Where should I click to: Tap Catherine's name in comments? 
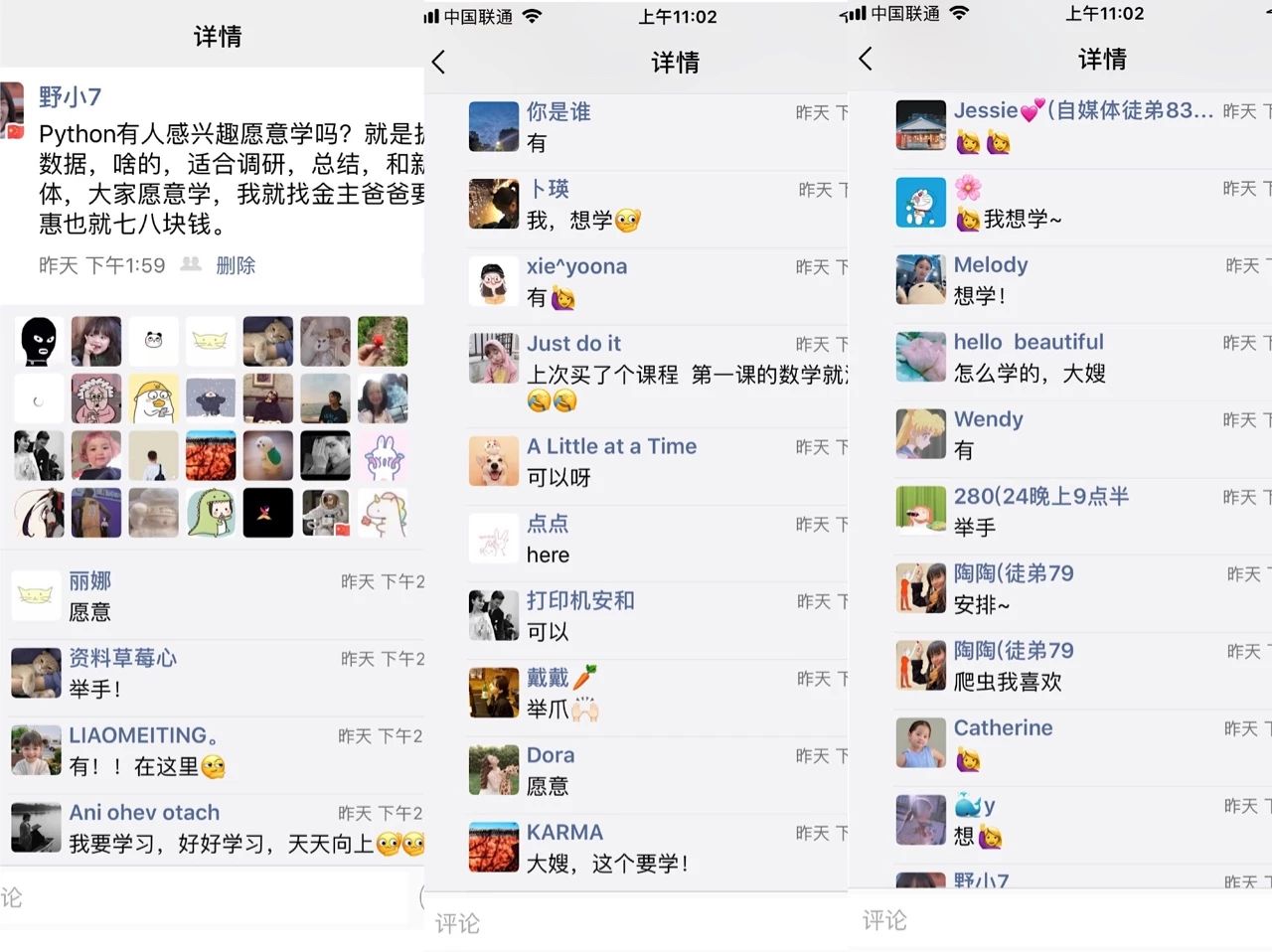tap(1003, 727)
